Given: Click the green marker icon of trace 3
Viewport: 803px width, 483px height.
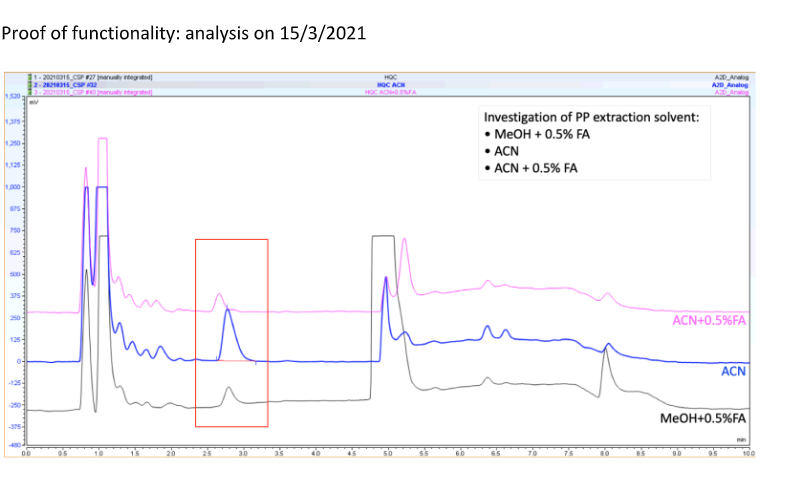Looking at the screenshot, I should 30,92.
